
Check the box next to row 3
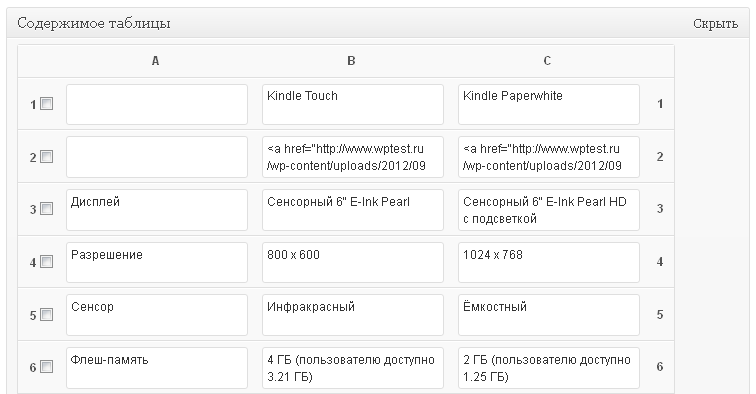click(46, 209)
